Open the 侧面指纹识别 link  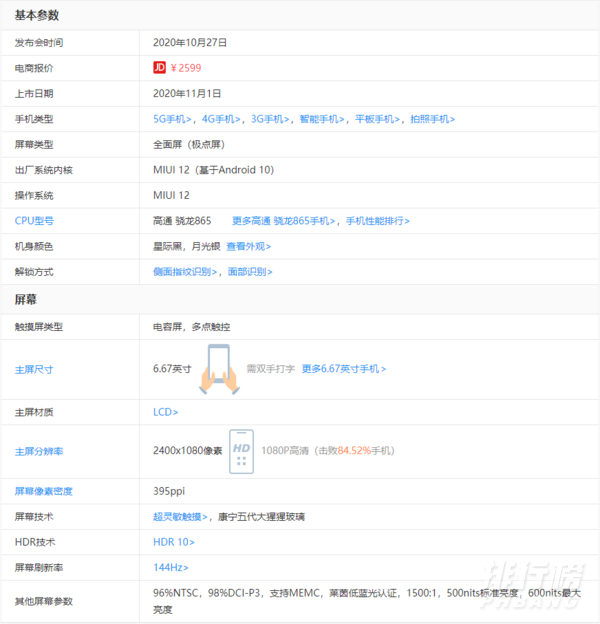pyautogui.click(x=185, y=272)
